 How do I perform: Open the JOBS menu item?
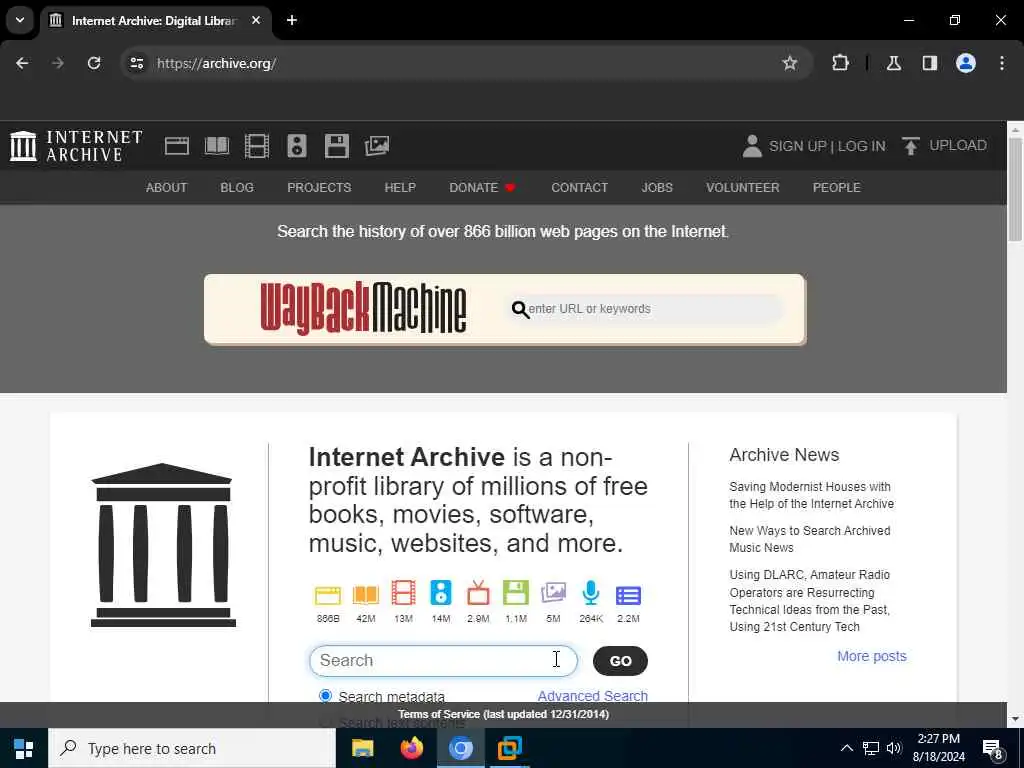657,187
